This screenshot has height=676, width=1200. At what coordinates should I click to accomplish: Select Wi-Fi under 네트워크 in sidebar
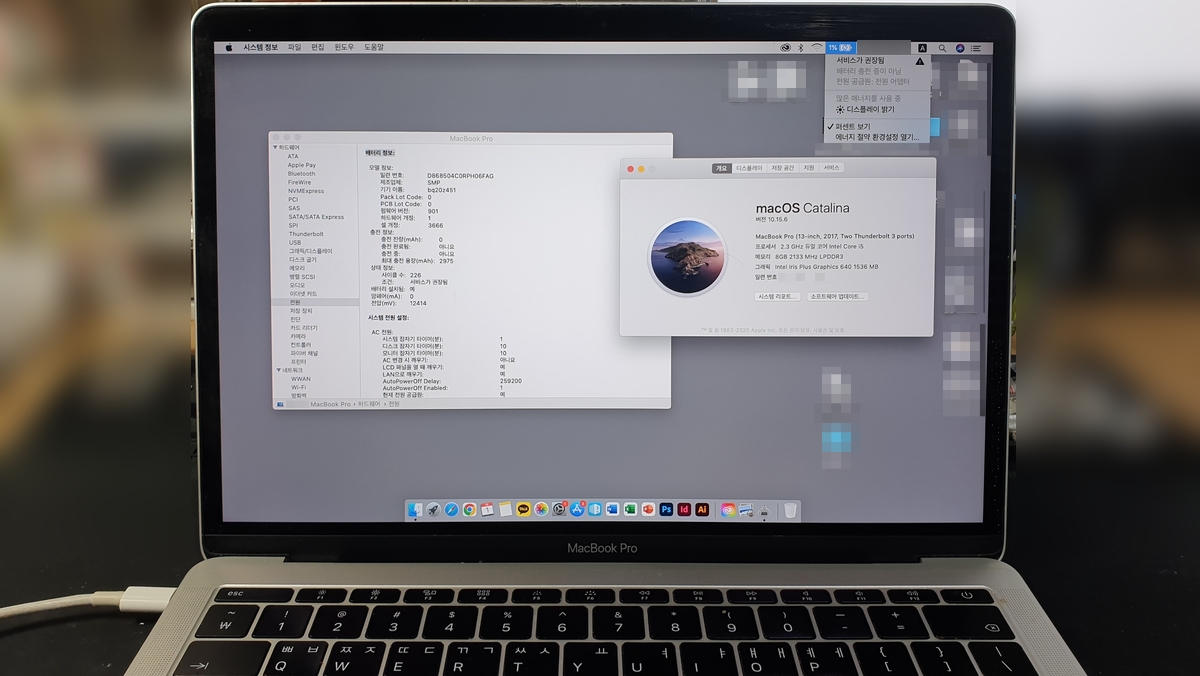point(298,387)
